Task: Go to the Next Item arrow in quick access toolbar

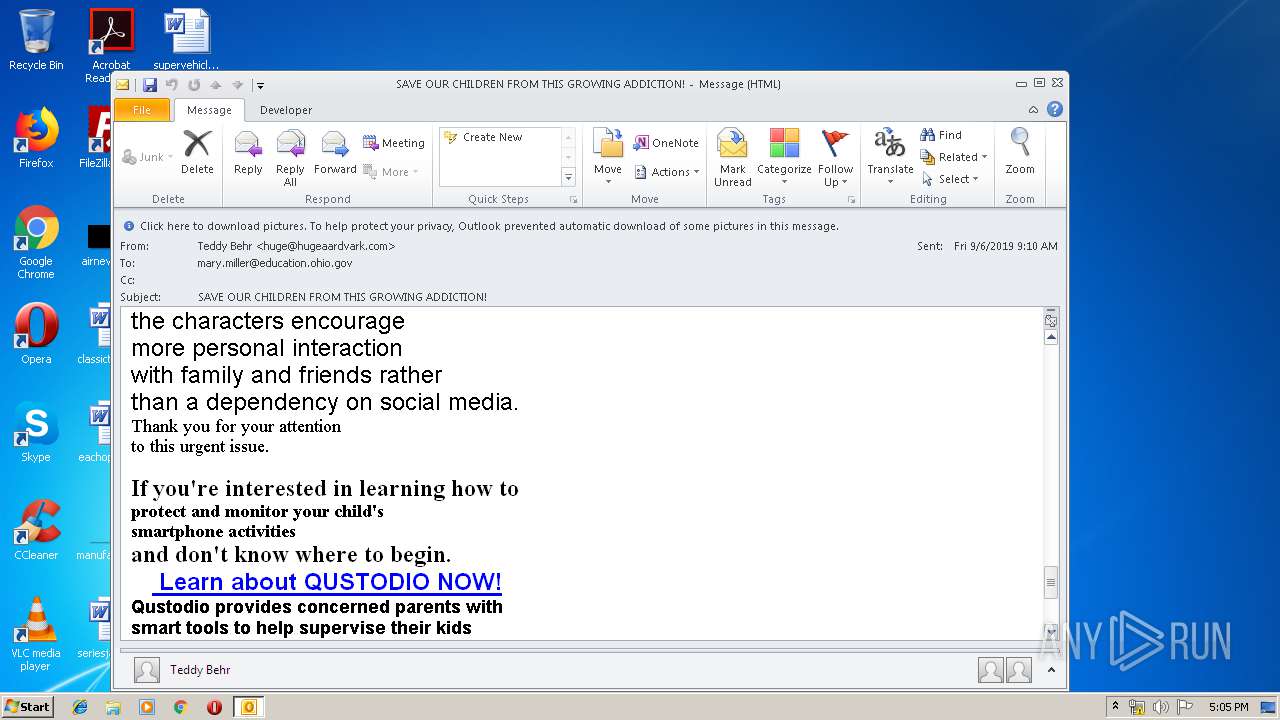Action: pos(237,85)
